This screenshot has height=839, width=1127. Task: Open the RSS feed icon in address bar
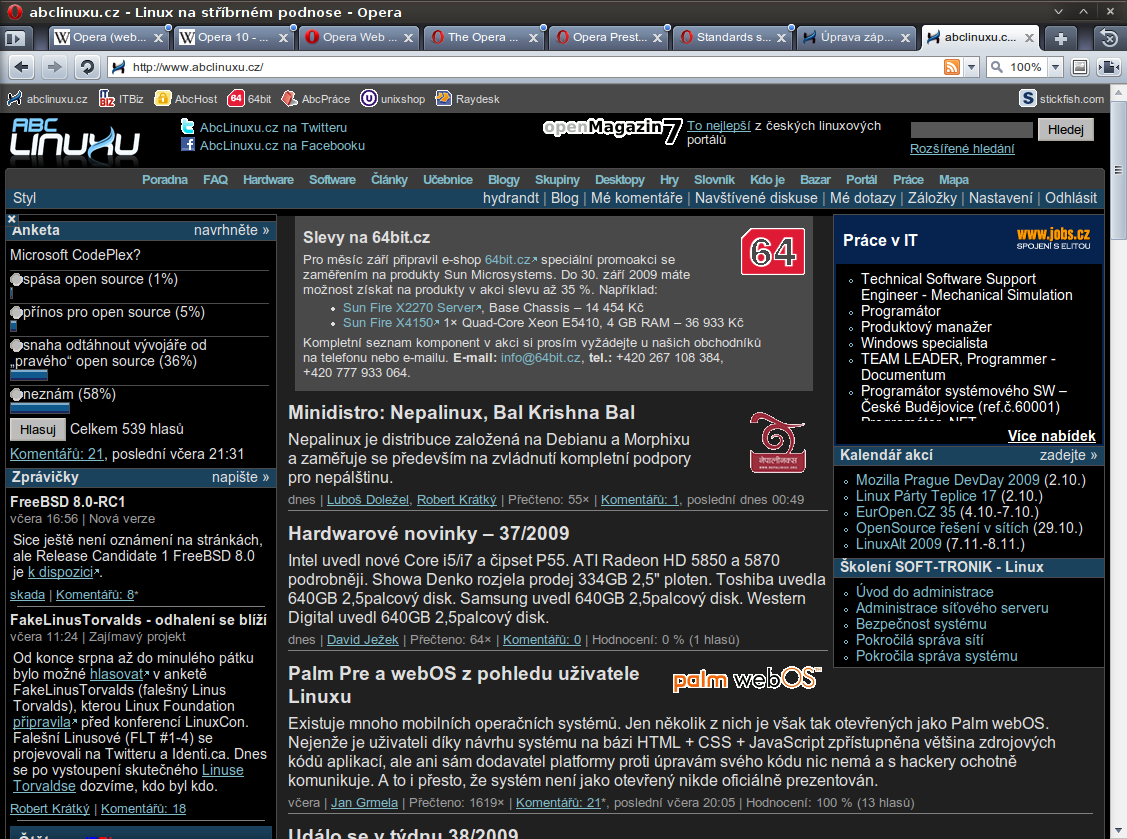tap(952, 67)
